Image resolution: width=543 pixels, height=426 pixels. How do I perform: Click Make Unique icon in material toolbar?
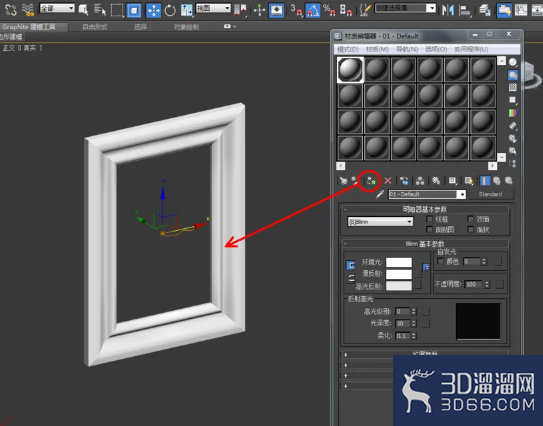[x=420, y=180]
